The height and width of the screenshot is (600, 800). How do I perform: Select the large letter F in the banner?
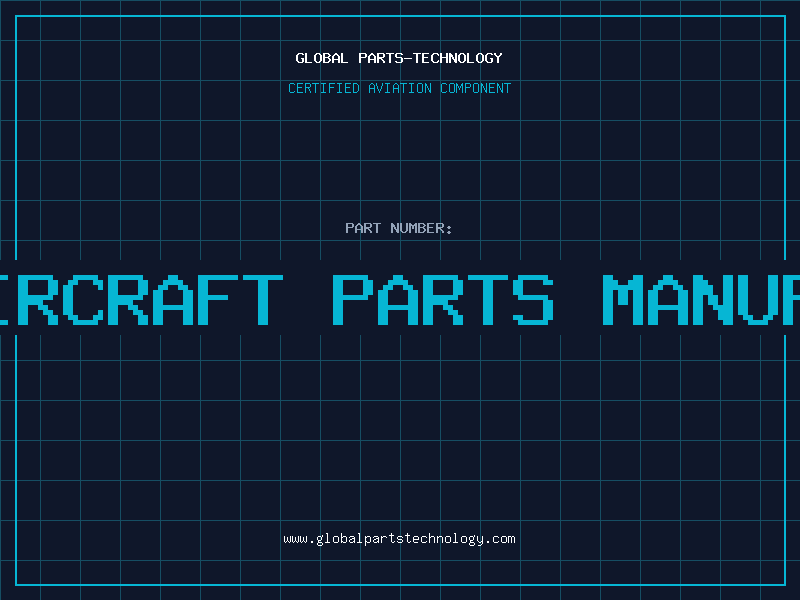218,300
